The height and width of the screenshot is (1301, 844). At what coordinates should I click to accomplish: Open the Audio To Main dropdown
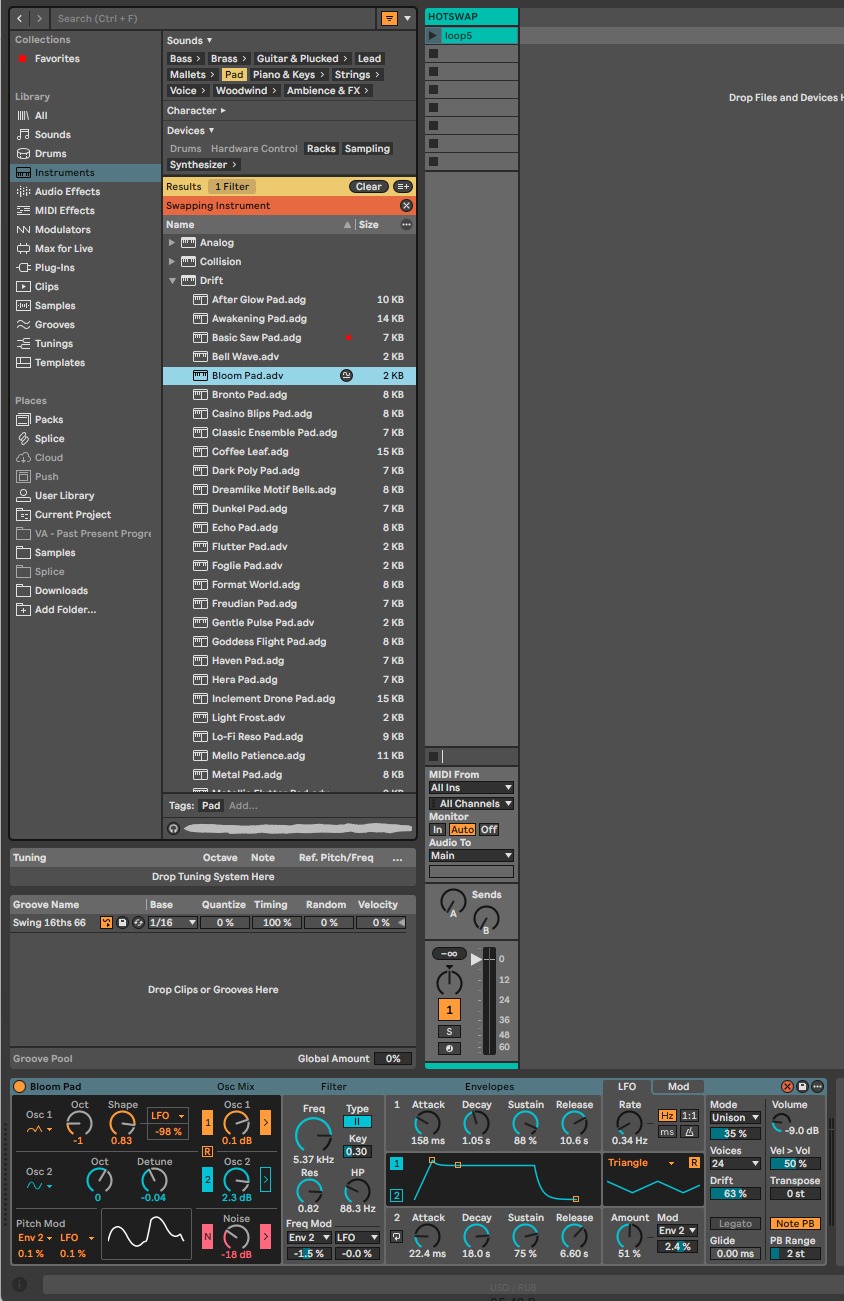point(471,856)
